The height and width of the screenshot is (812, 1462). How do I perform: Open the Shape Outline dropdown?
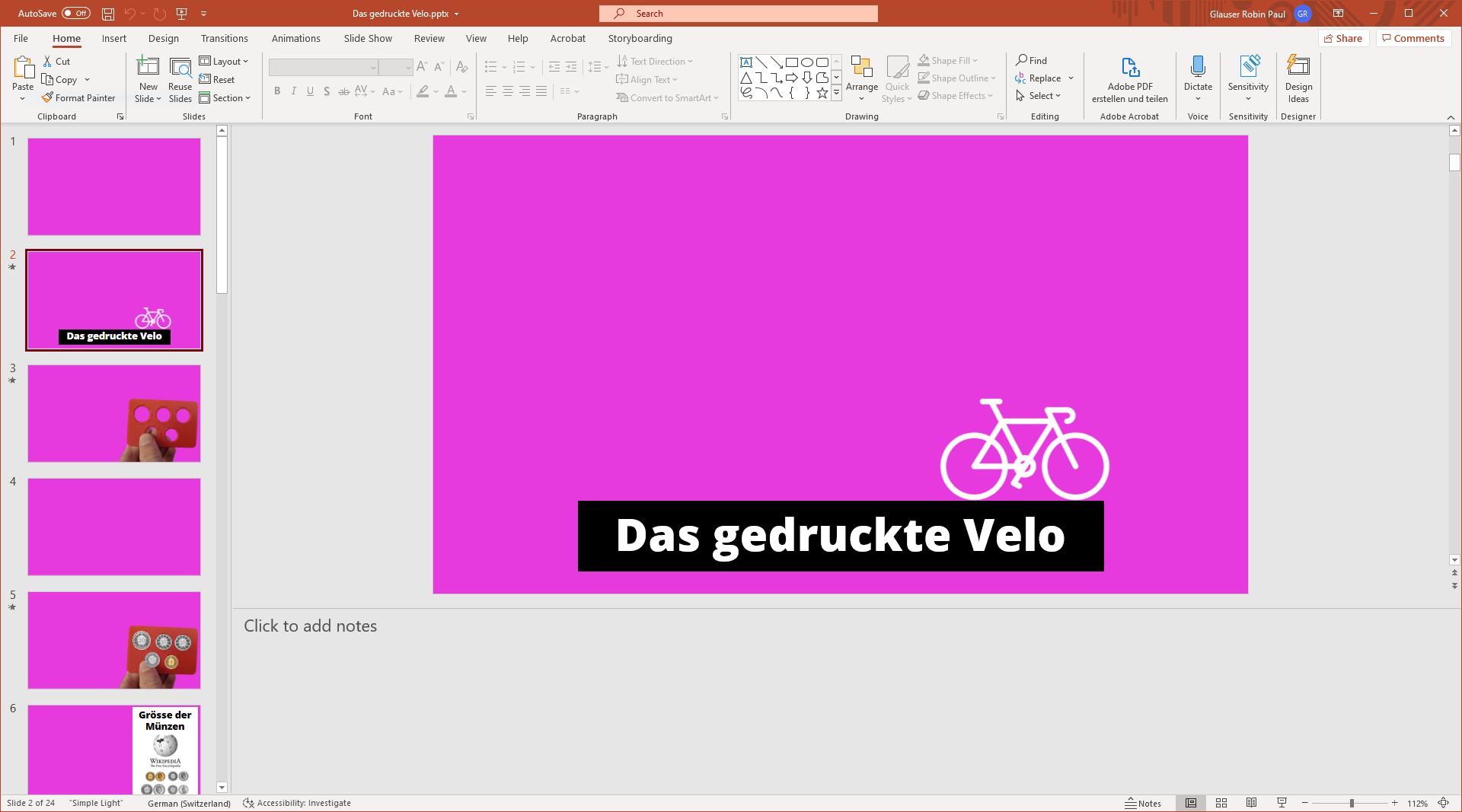click(957, 78)
